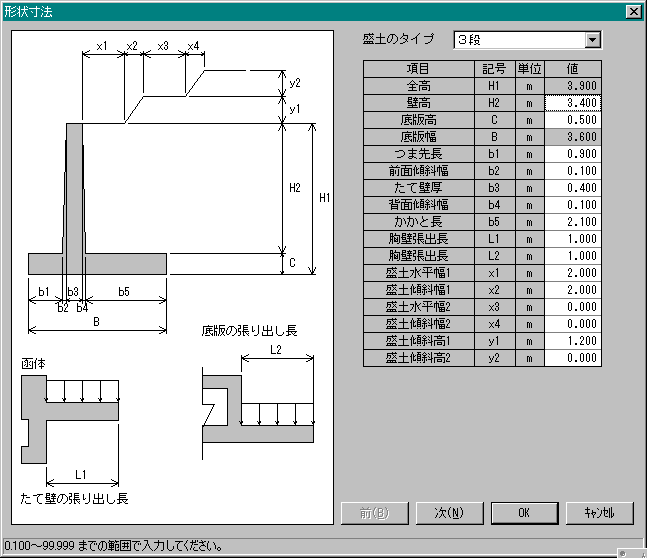Click the 単位 column header

[530, 69]
